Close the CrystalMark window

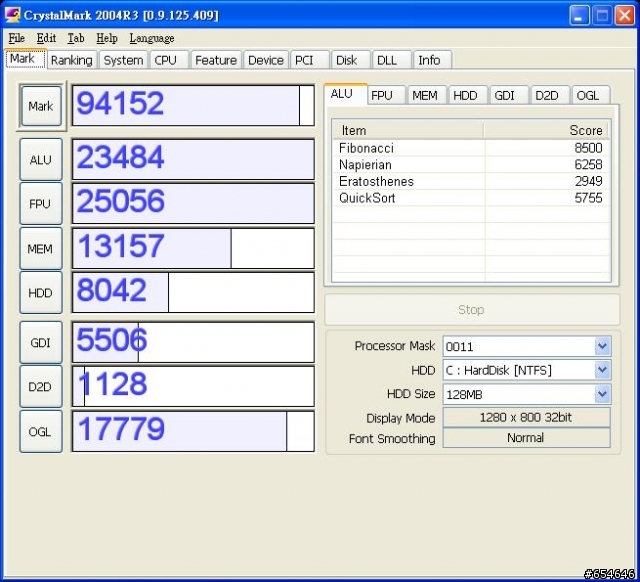pos(625,16)
